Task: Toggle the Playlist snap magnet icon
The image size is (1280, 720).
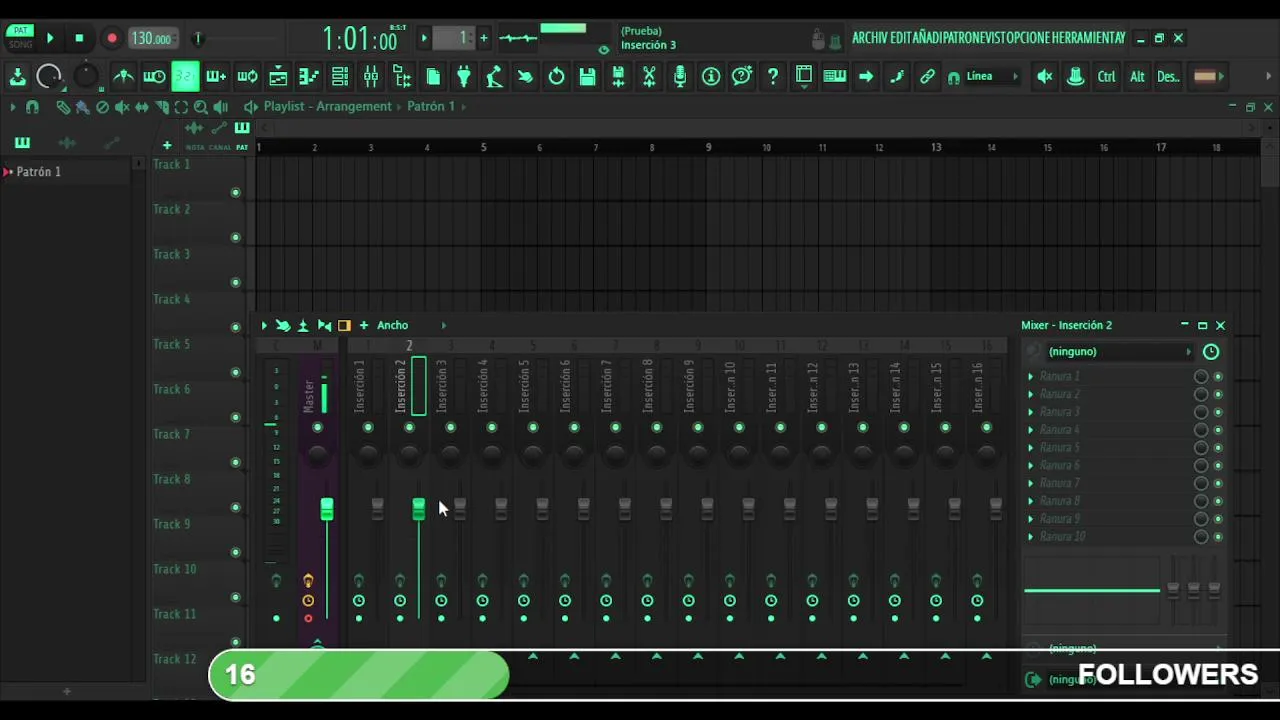Action: [32, 107]
